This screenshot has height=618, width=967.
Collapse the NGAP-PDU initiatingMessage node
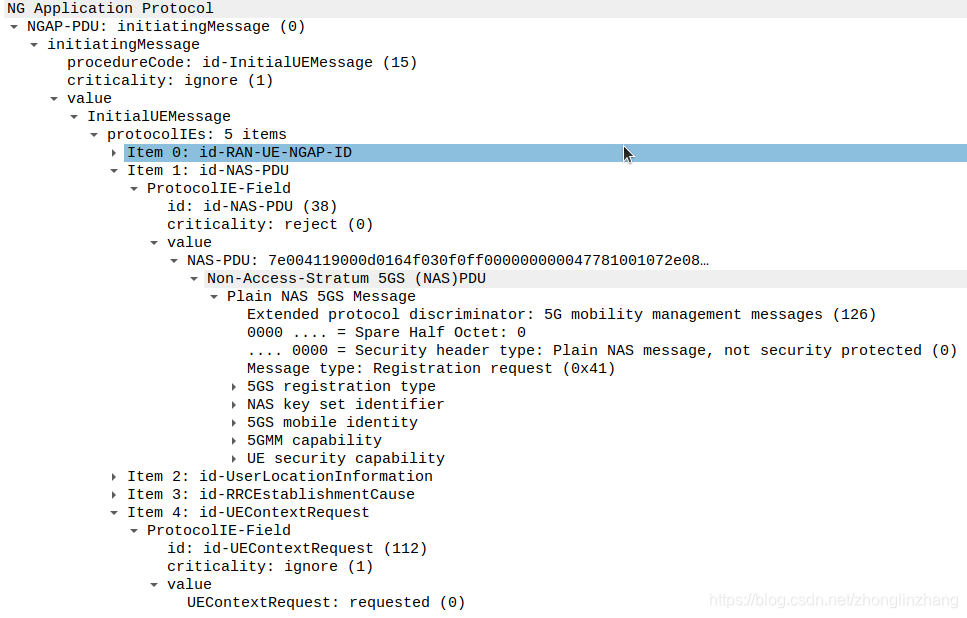[14, 27]
